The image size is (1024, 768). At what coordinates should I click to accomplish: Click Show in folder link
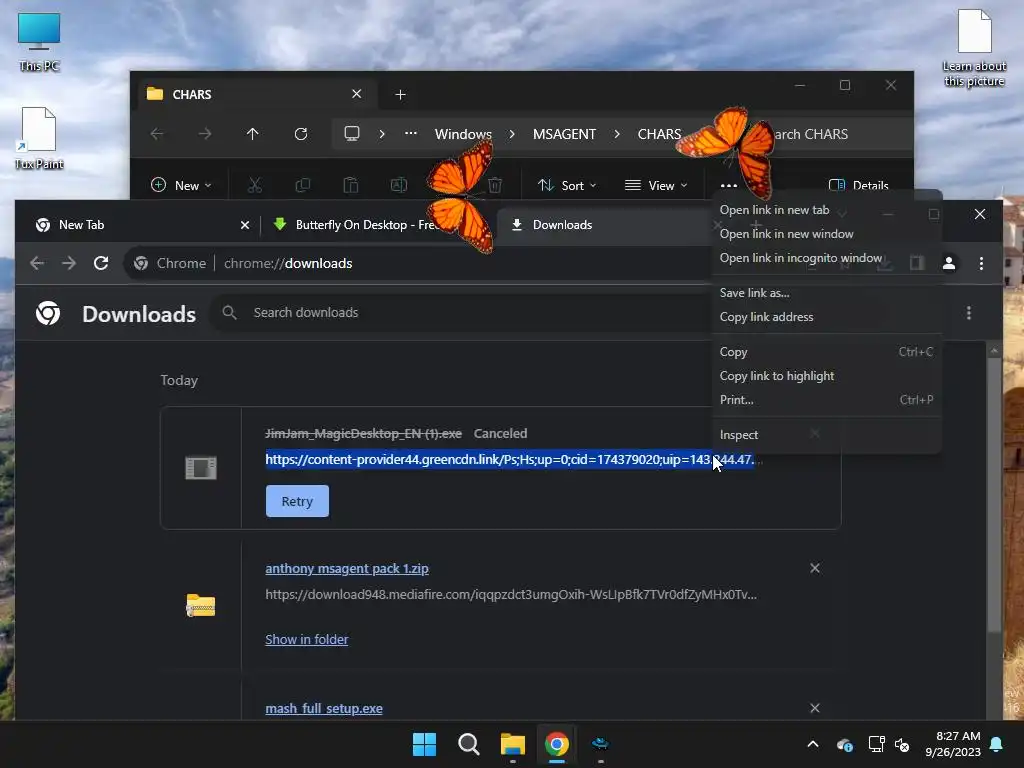[306, 639]
